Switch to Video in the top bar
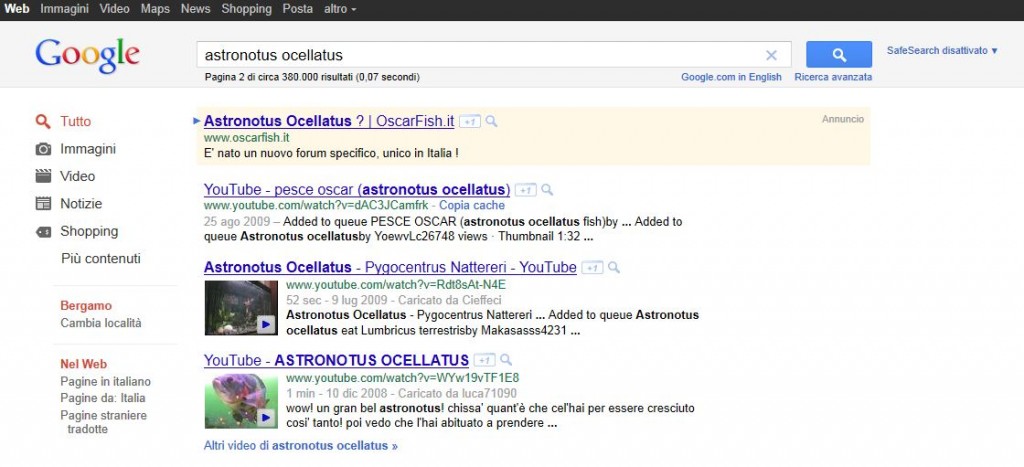 (x=114, y=9)
